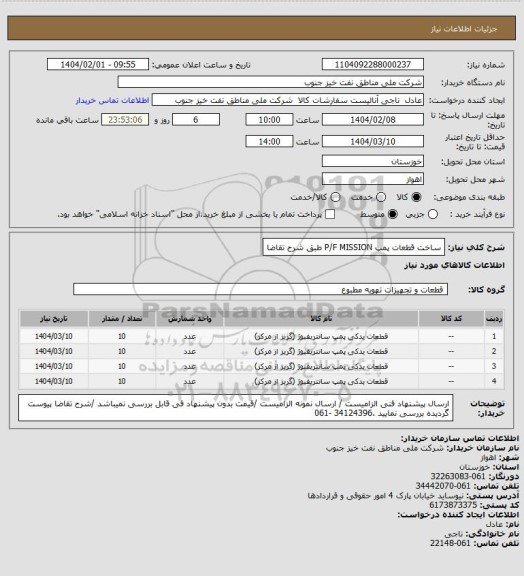Screen dimensions: 524x576
Task: Click the postal code 6173873375
Action: click(x=453, y=505)
